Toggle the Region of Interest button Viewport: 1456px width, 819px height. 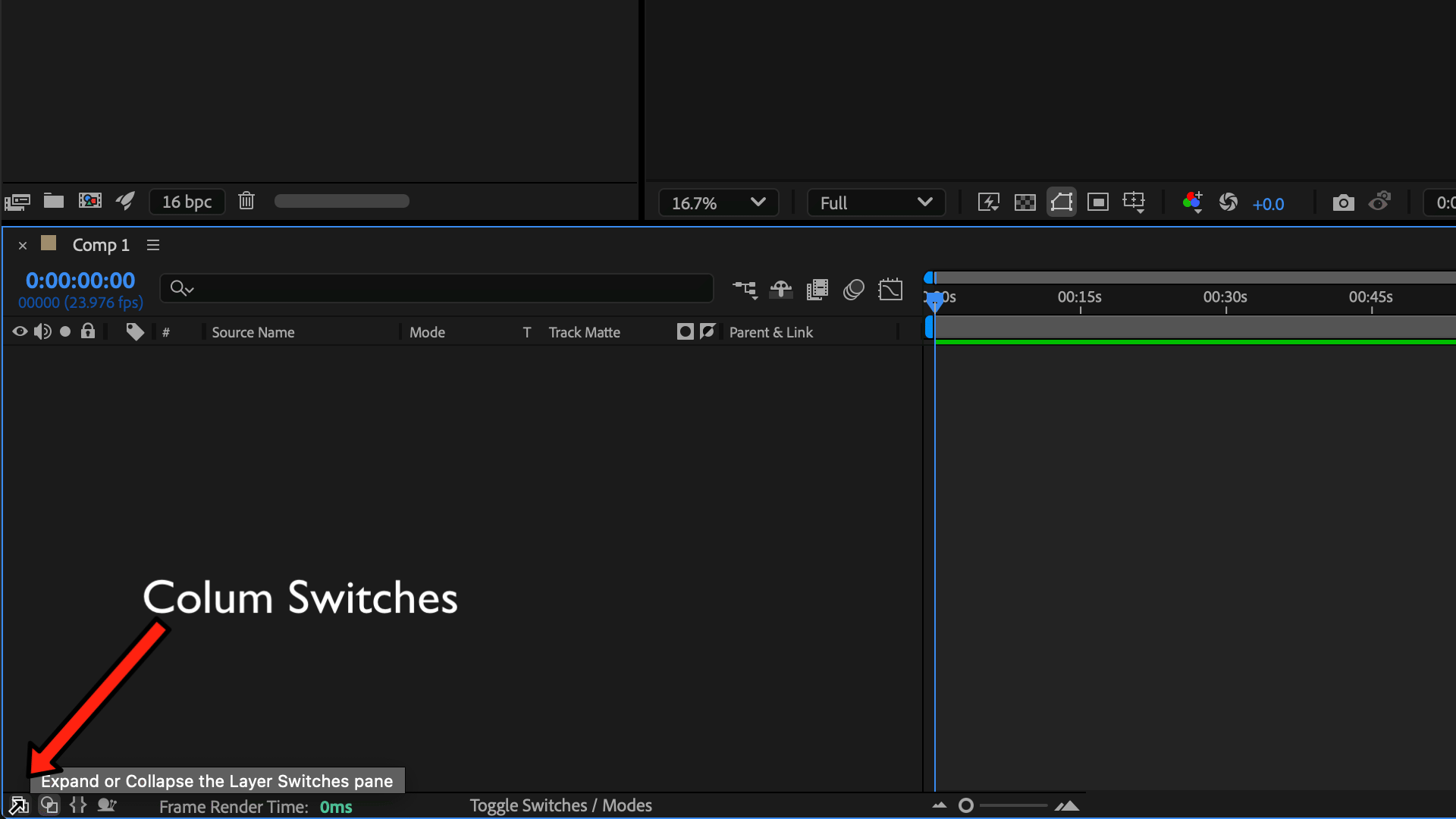click(x=1097, y=202)
